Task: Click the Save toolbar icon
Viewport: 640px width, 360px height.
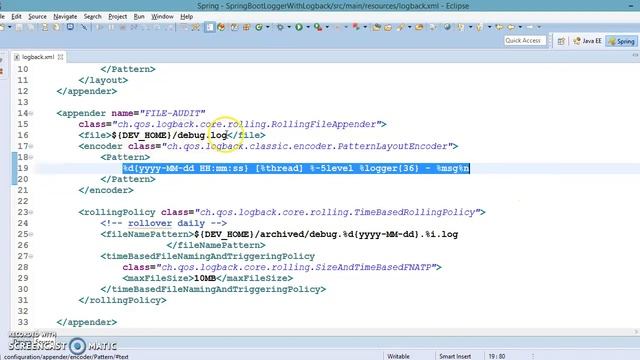Action: (x=19, y=27)
